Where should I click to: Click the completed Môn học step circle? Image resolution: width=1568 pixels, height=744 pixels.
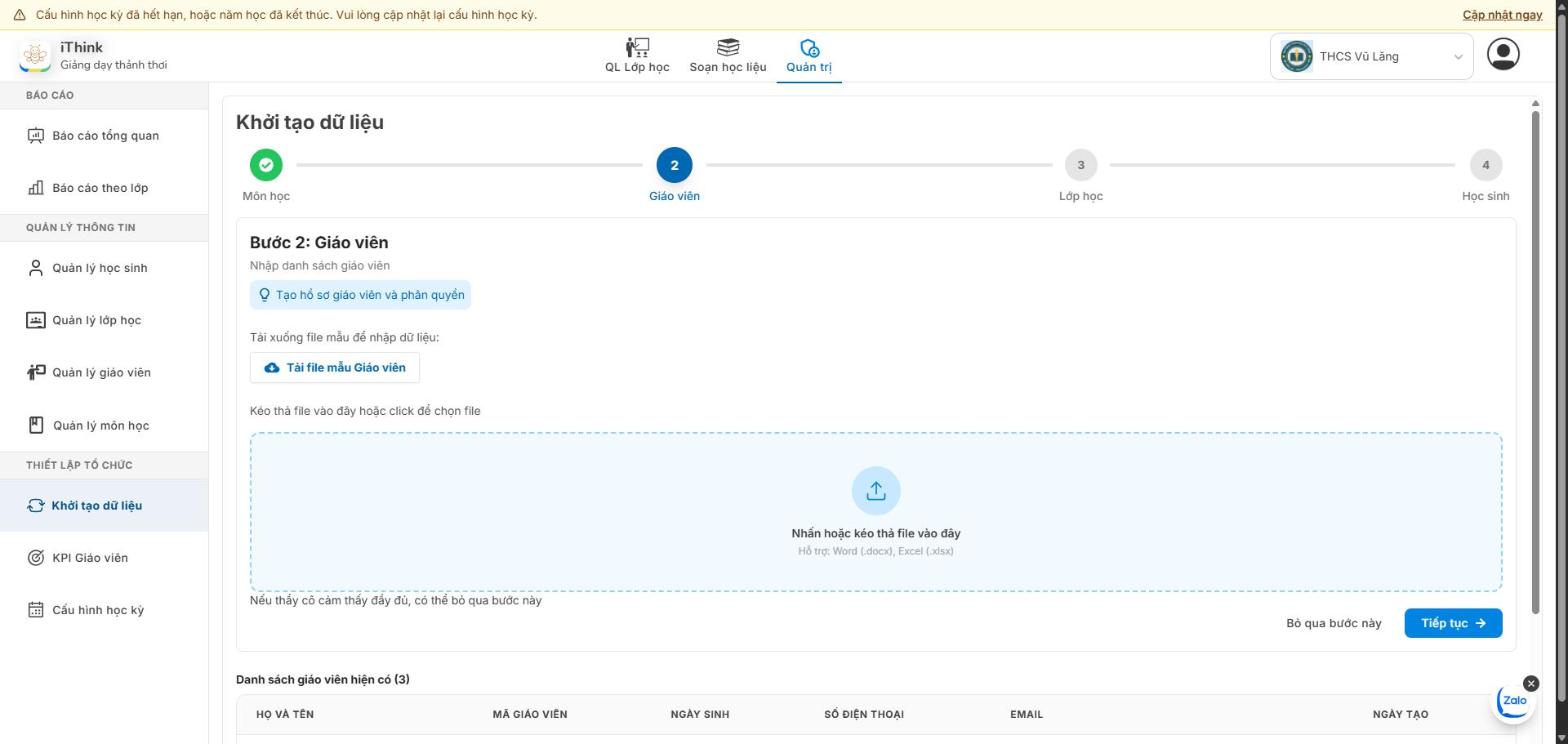266,165
